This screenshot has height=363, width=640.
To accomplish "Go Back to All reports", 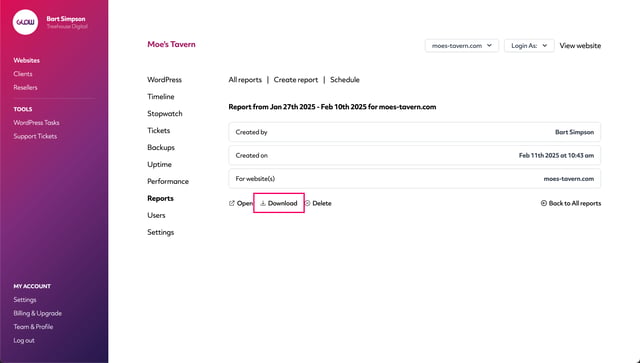I will pos(571,203).
